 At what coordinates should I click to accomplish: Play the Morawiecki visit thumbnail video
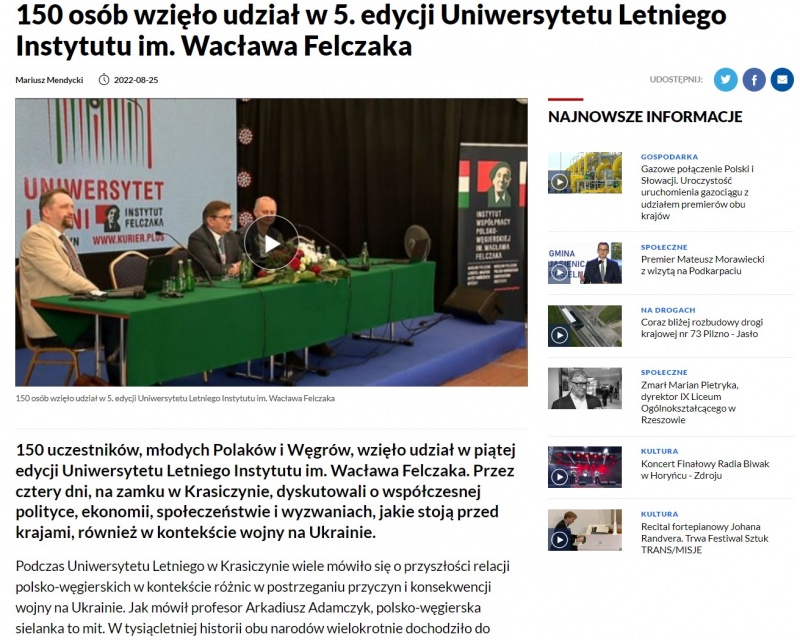click(x=560, y=272)
